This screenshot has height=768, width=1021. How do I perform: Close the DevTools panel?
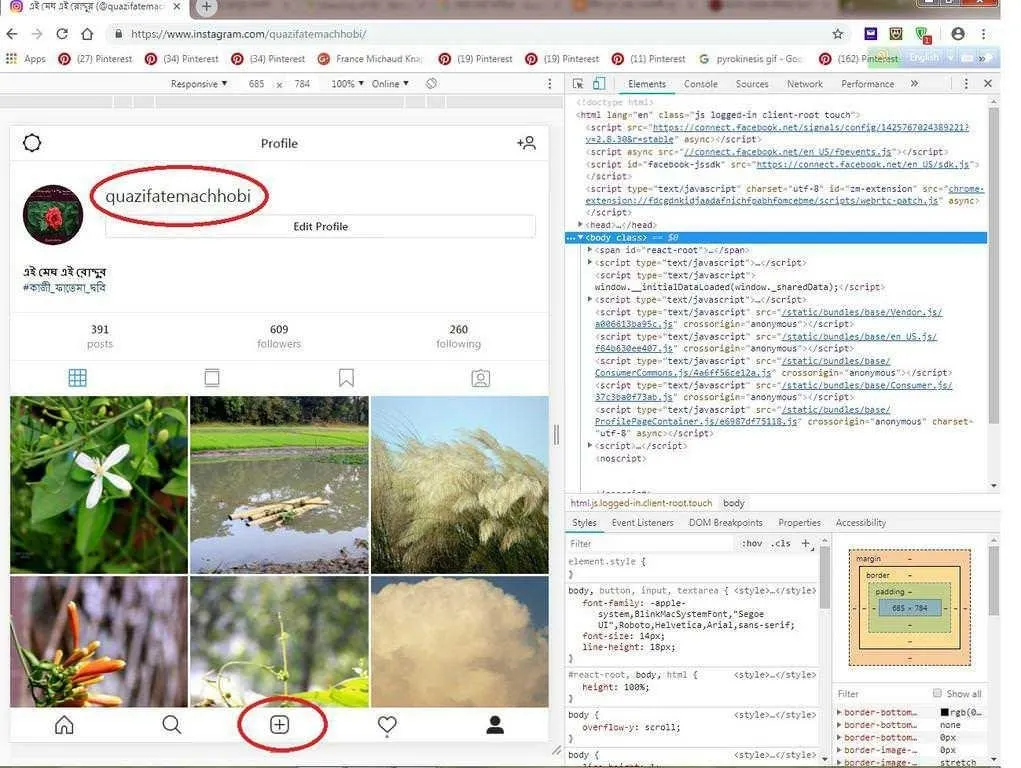[988, 84]
